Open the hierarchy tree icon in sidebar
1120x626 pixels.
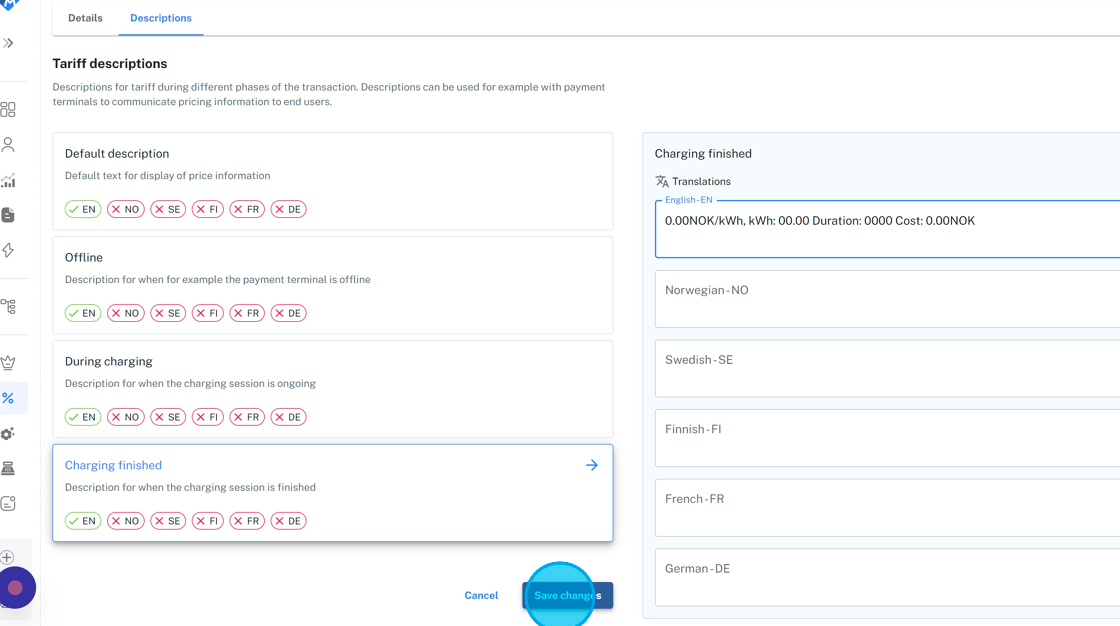click(x=8, y=307)
